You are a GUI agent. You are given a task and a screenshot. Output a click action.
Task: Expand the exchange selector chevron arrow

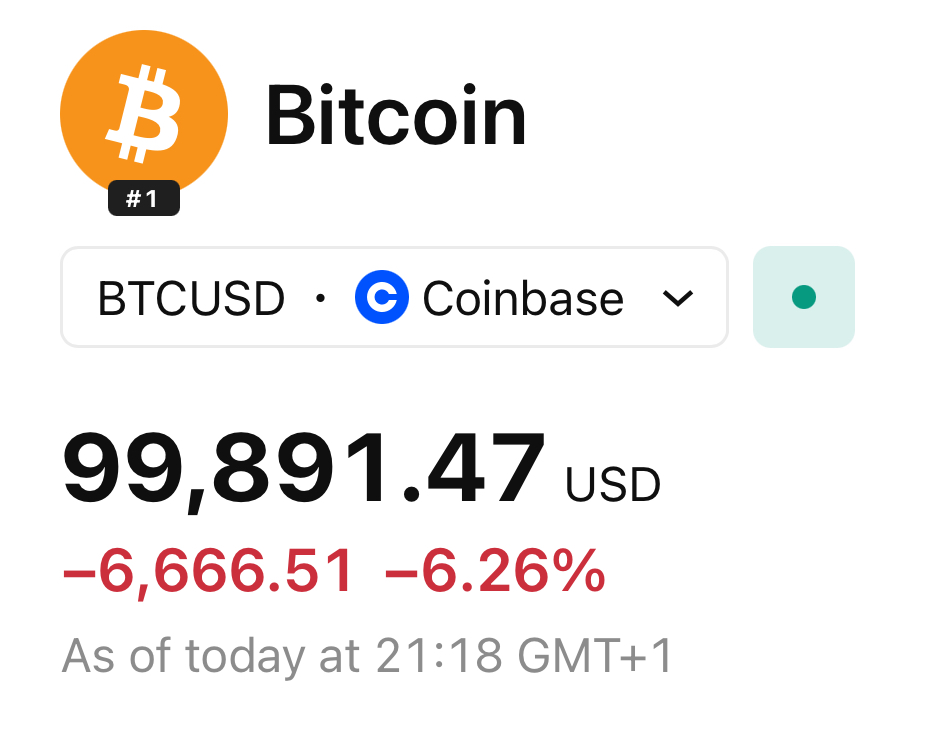coord(678,298)
